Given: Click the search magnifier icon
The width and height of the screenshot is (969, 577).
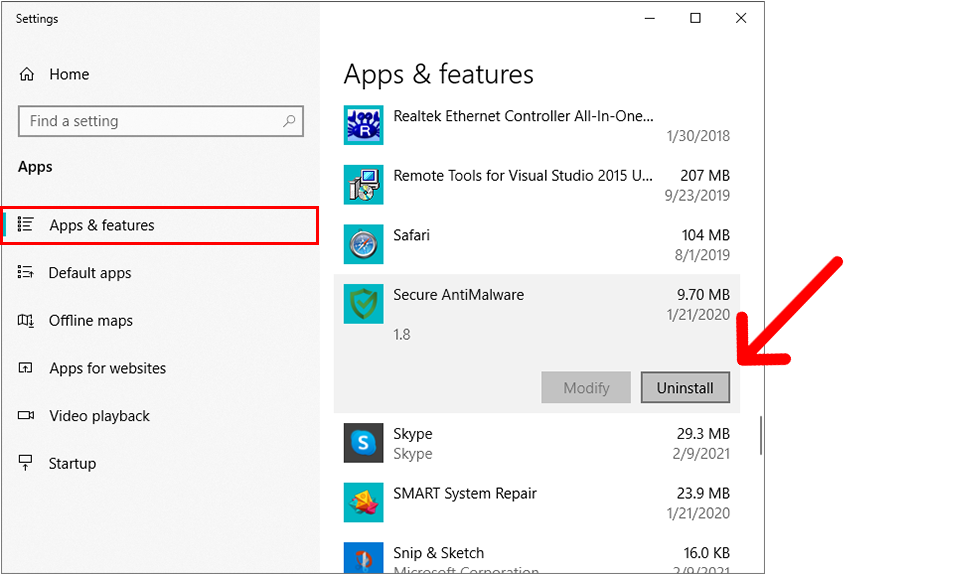Looking at the screenshot, I should point(289,121).
